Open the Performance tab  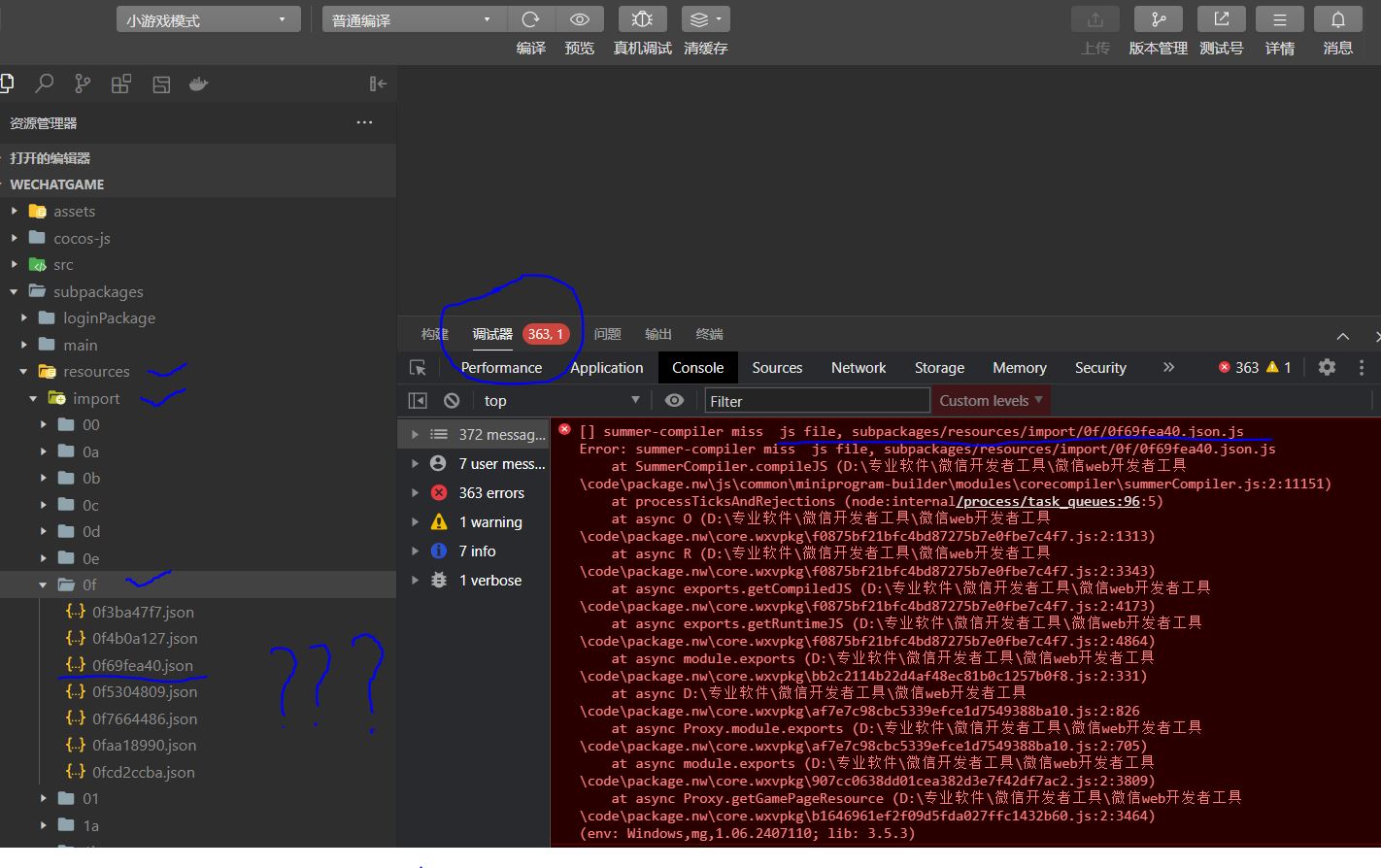[501, 368]
